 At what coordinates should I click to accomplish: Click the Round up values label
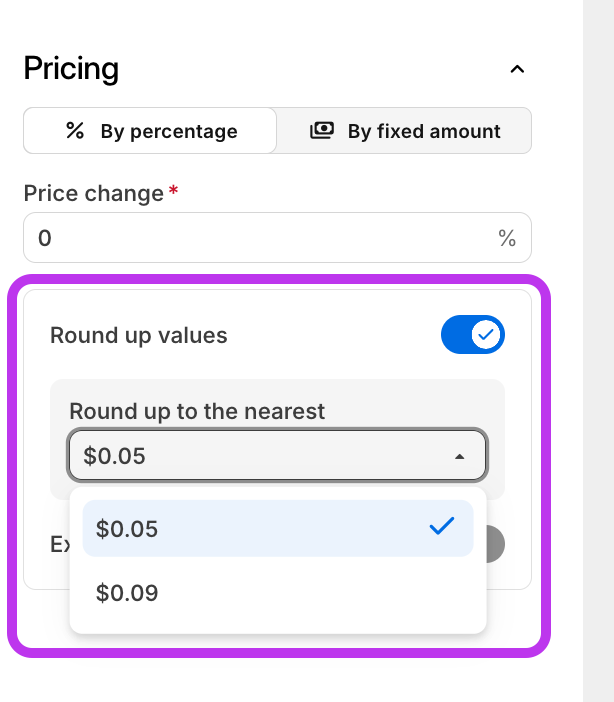(x=139, y=335)
